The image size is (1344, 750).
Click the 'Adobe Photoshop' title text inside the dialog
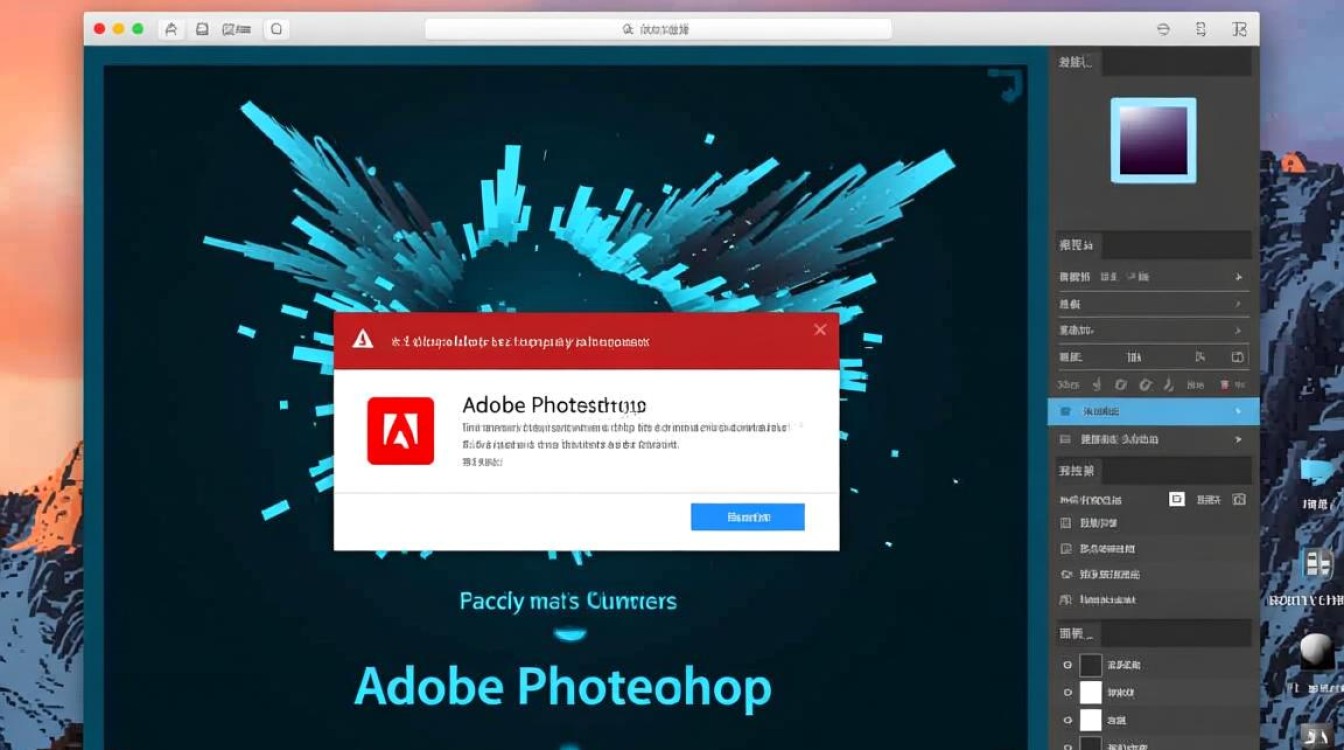pos(554,405)
